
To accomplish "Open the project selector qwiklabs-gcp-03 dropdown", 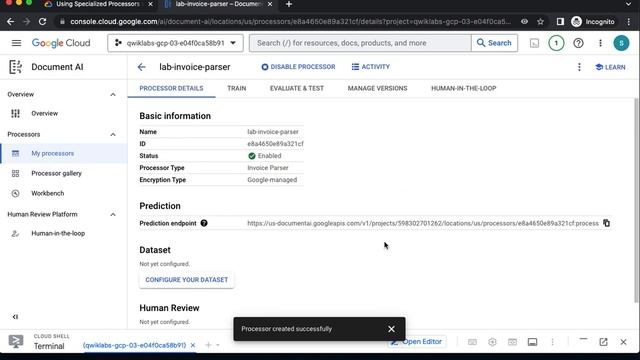I will [x=176, y=43].
